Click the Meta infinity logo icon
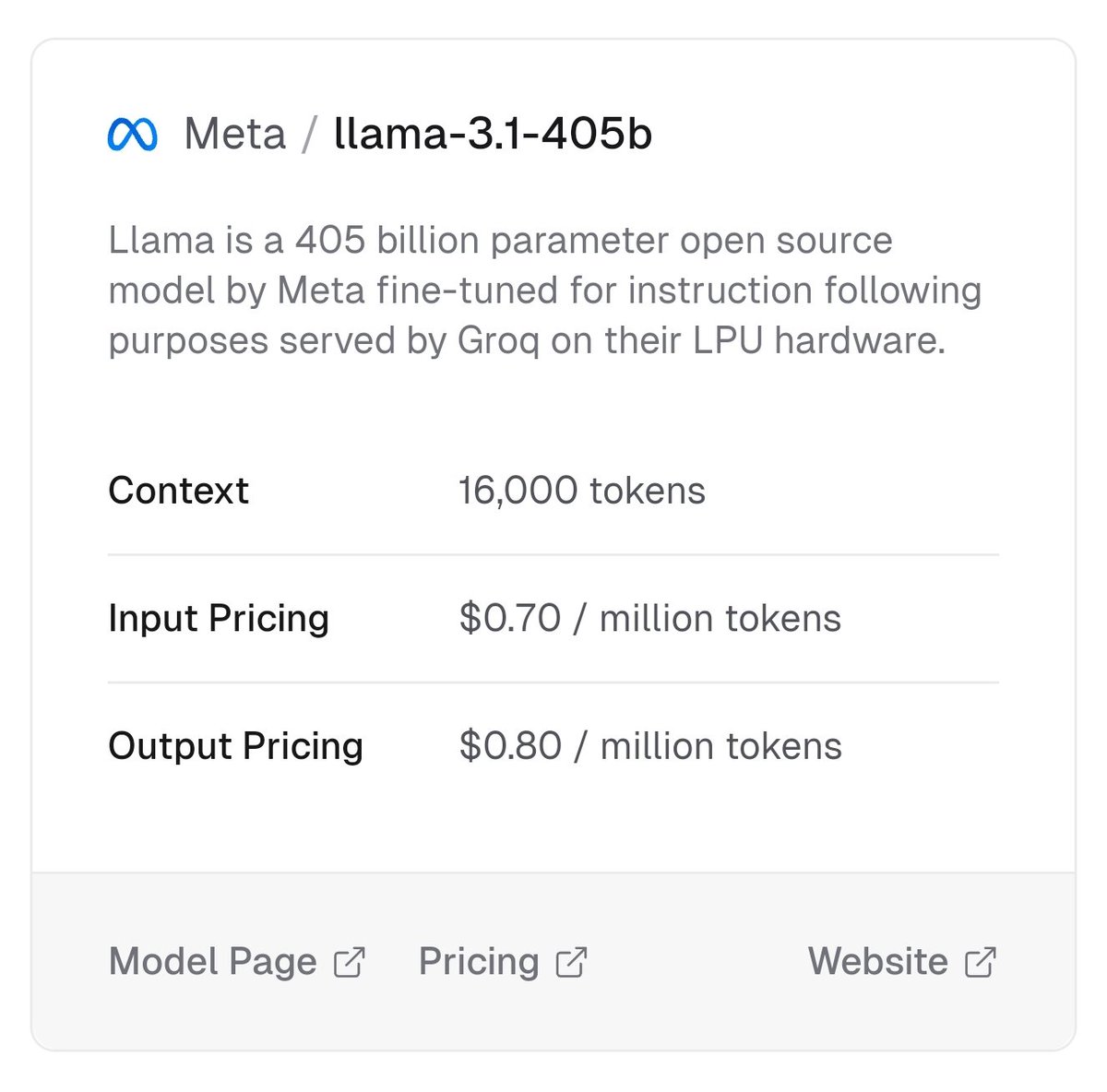Viewport: 1107px width, 1092px height. (132, 135)
